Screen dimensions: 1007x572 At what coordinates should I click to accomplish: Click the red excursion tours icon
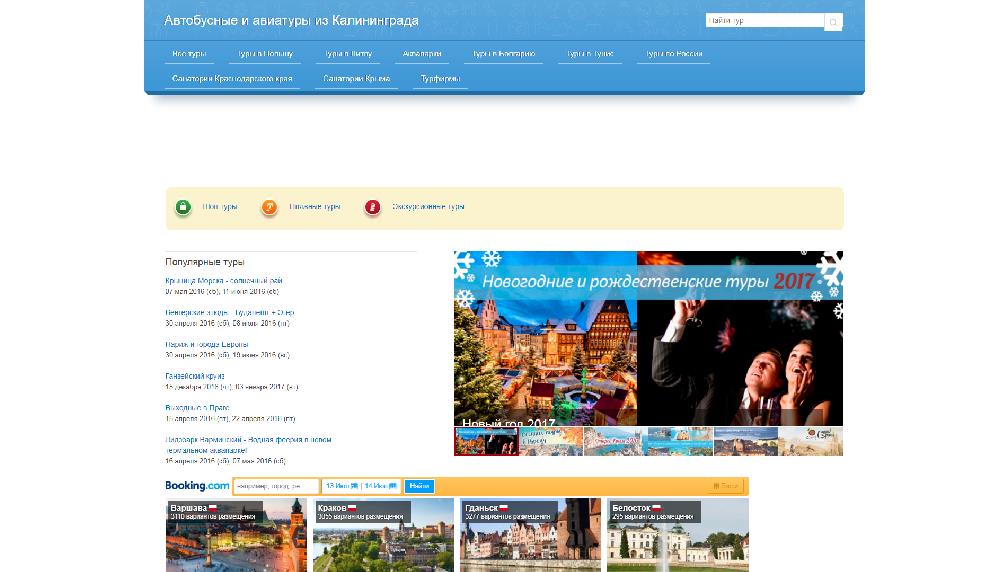[372, 207]
